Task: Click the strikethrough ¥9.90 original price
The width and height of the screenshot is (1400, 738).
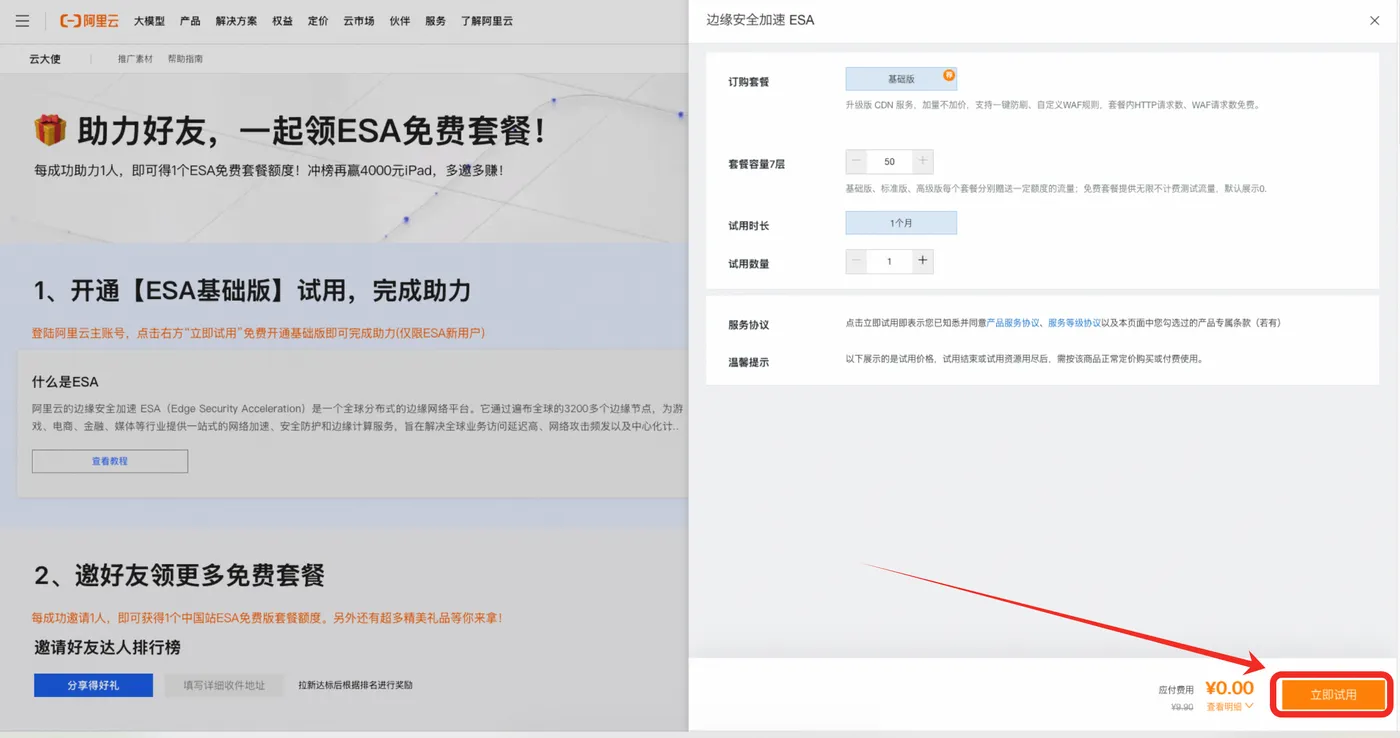Action: click(1182, 707)
